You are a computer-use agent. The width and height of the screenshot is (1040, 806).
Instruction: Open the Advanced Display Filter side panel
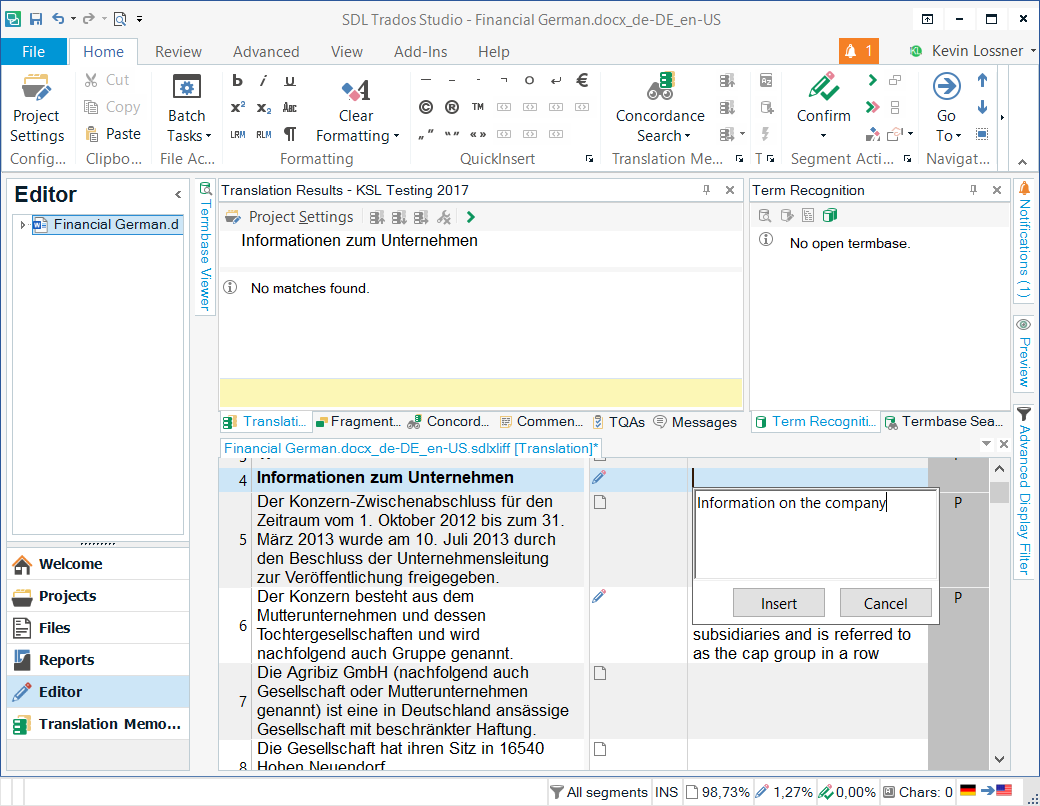pyautogui.click(x=1024, y=491)
